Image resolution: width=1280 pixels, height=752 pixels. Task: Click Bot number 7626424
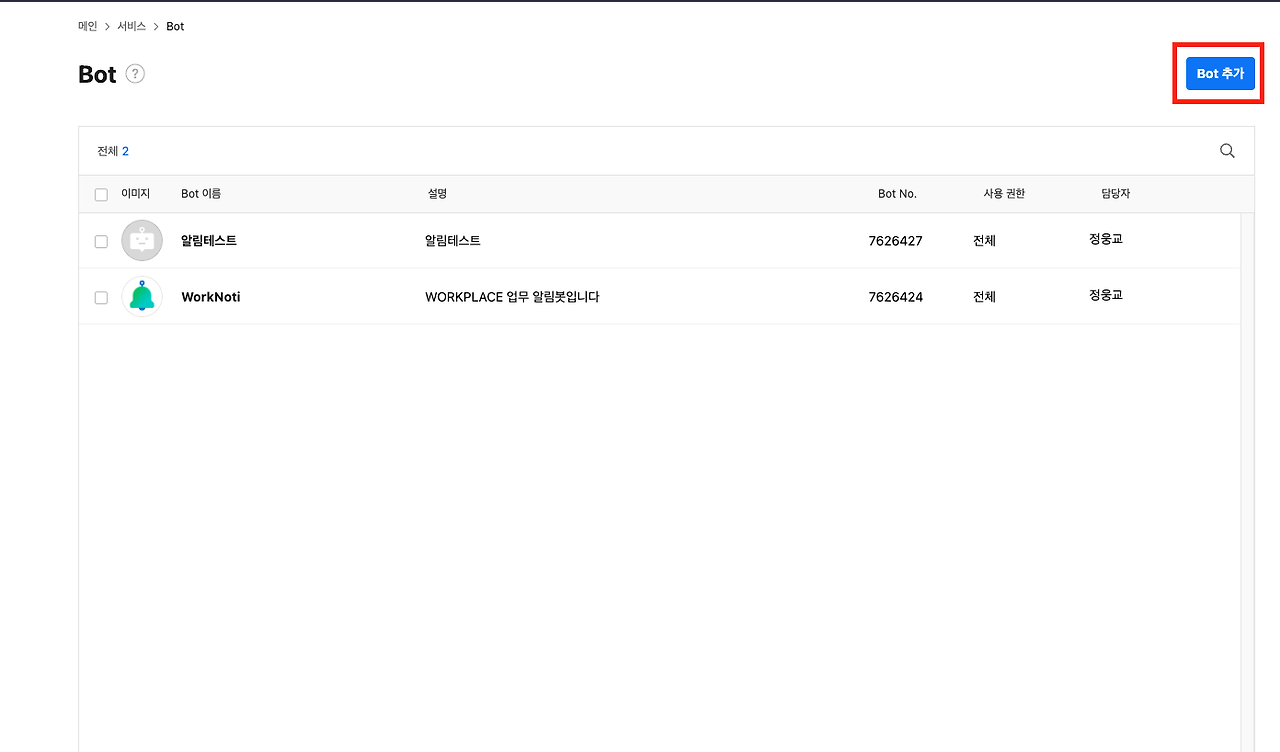(895, 297)
